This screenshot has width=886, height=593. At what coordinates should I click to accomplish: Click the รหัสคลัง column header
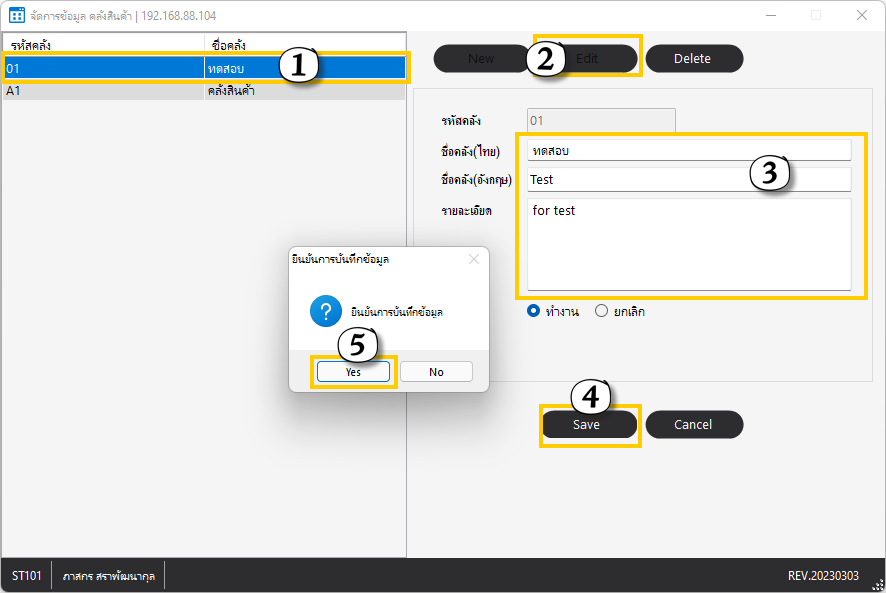pyautogui.click(x=100, y=46)
